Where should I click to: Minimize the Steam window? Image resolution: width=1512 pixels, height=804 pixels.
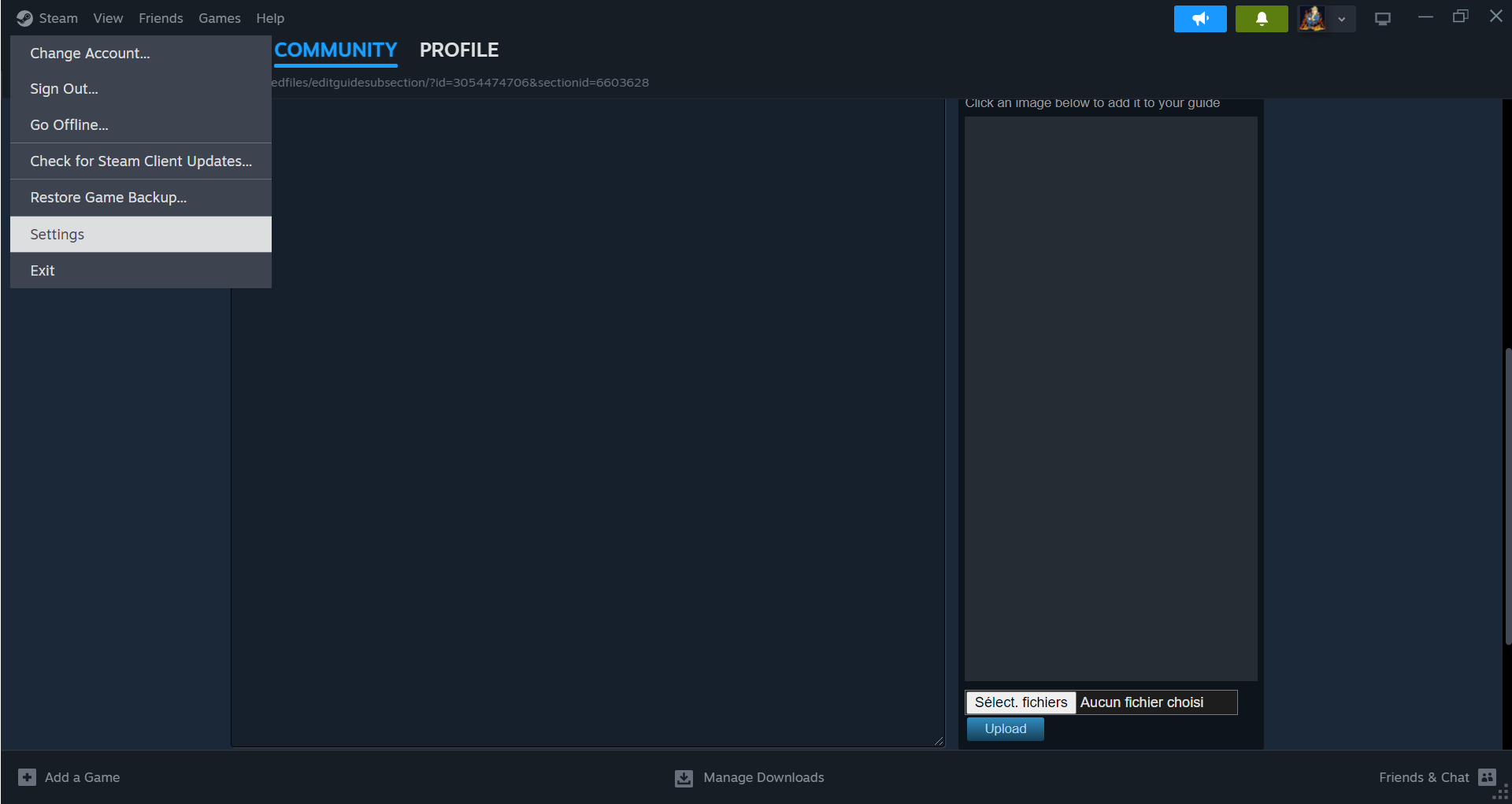point(1425,17)
